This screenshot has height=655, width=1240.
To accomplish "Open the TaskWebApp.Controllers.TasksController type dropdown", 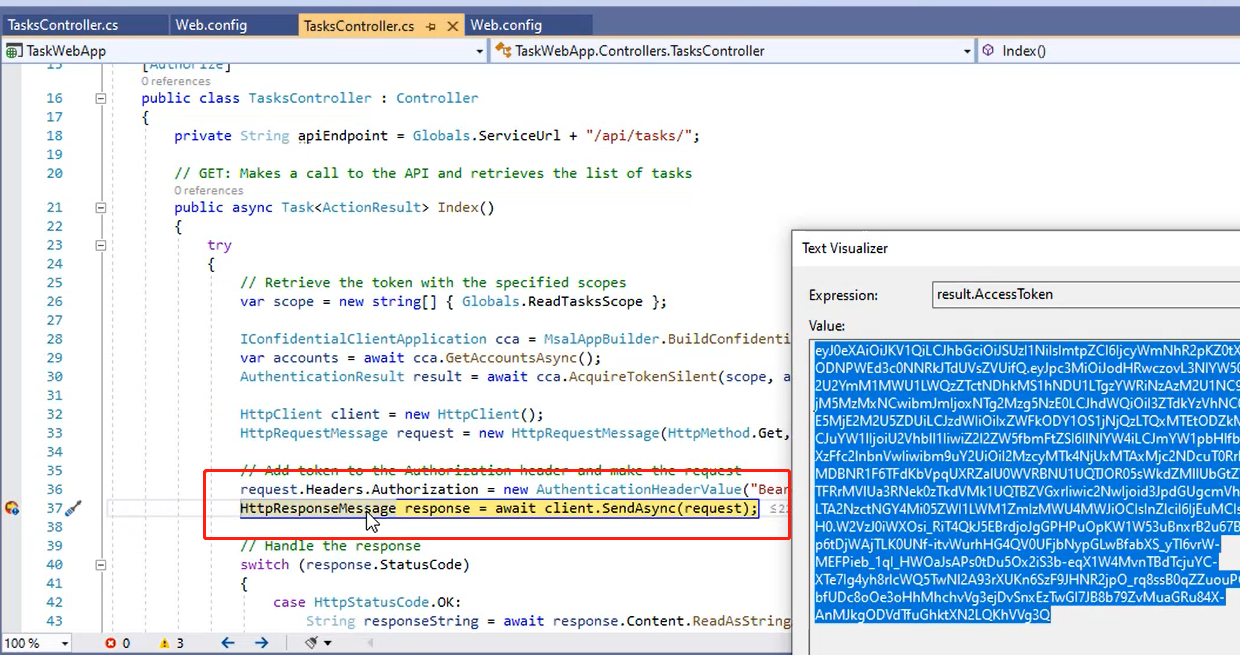I will point(967,51).
